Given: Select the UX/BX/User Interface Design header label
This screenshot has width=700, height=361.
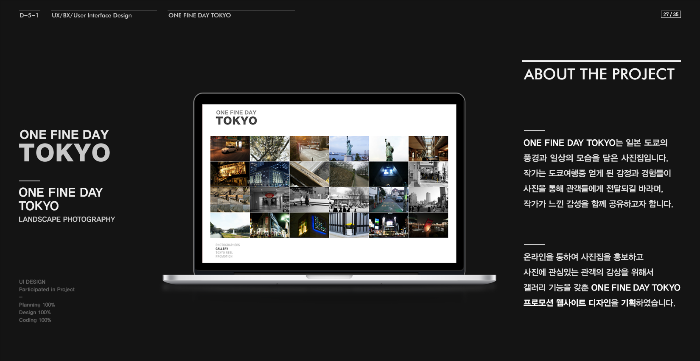Looking at the screenshot, I should 92,15.
